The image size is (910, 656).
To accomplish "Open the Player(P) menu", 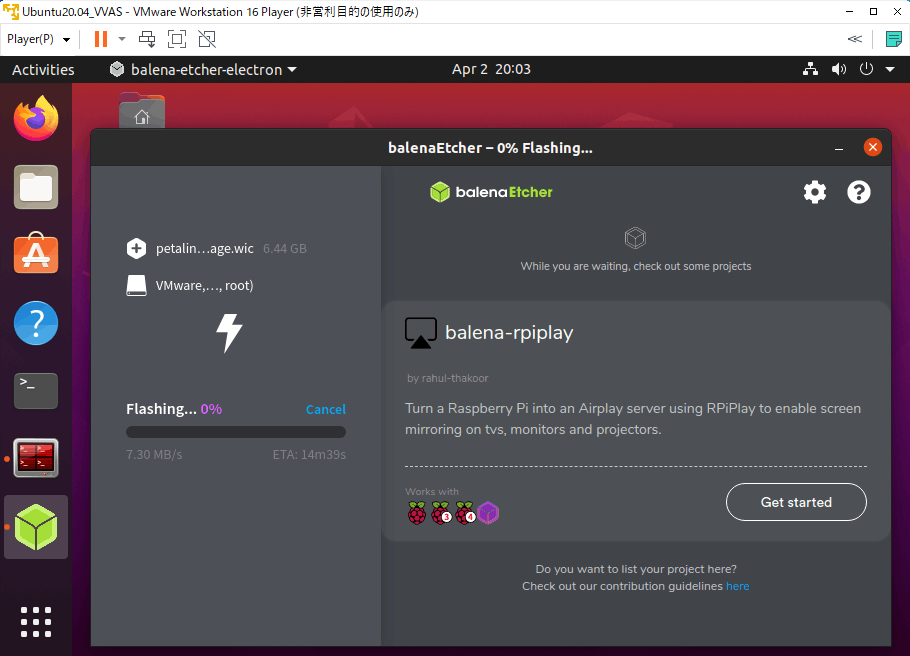I will pyautogui.click(x=39, y=39).
